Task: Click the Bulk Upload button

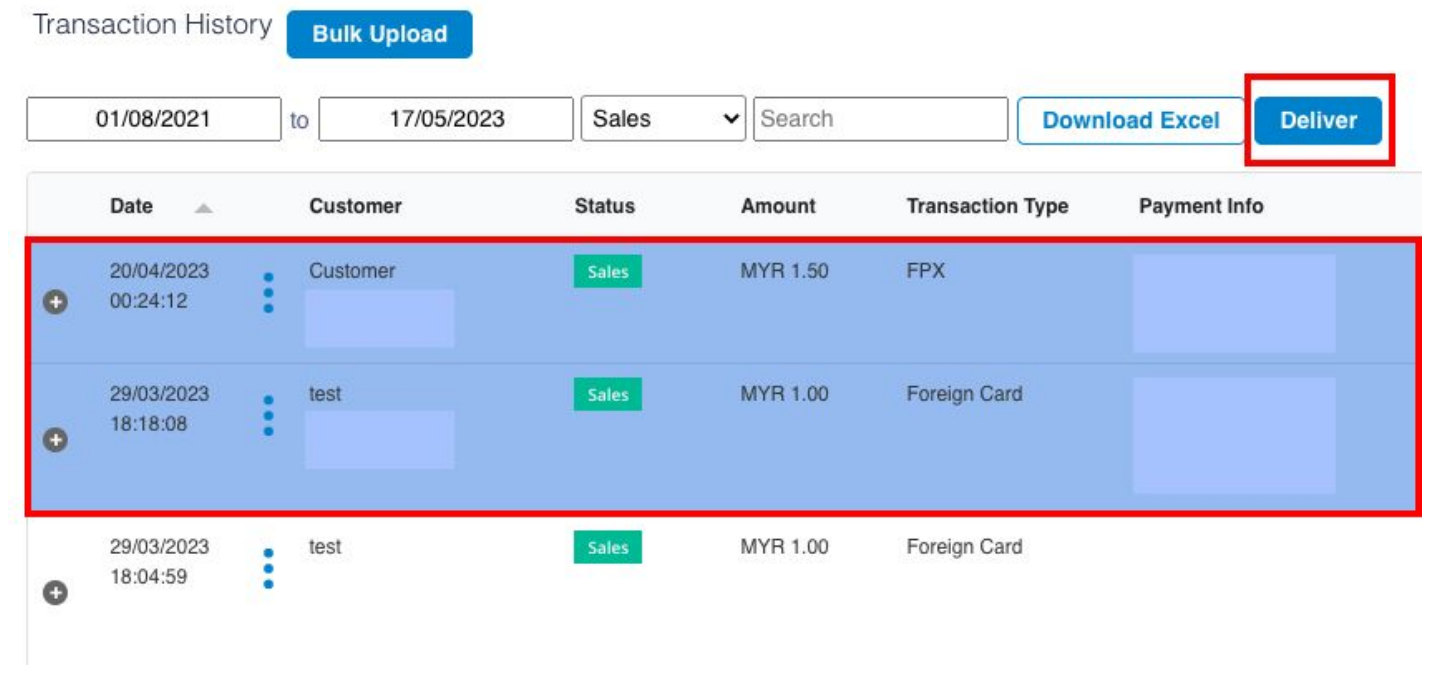Action: point(379,34)
